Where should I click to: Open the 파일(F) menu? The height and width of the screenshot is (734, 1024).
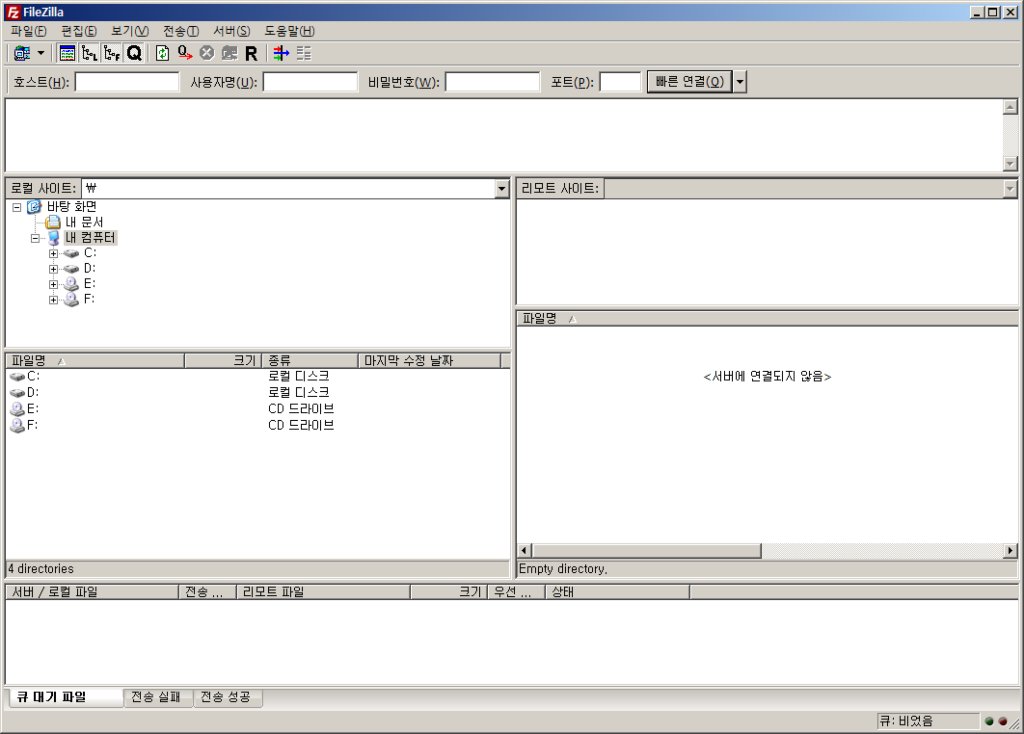(28, 31)
